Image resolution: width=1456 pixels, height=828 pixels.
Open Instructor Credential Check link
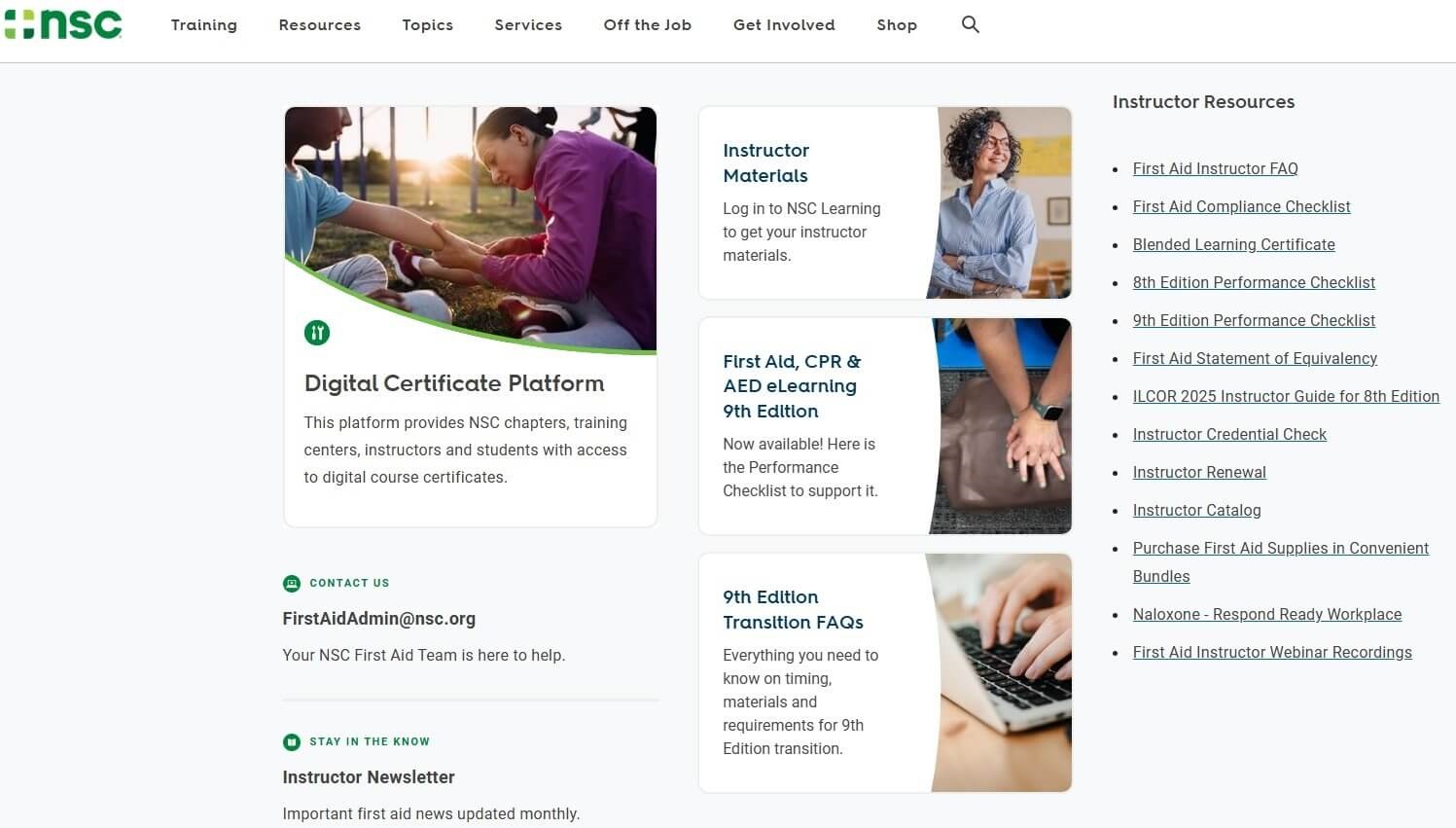click(1230, 434)
